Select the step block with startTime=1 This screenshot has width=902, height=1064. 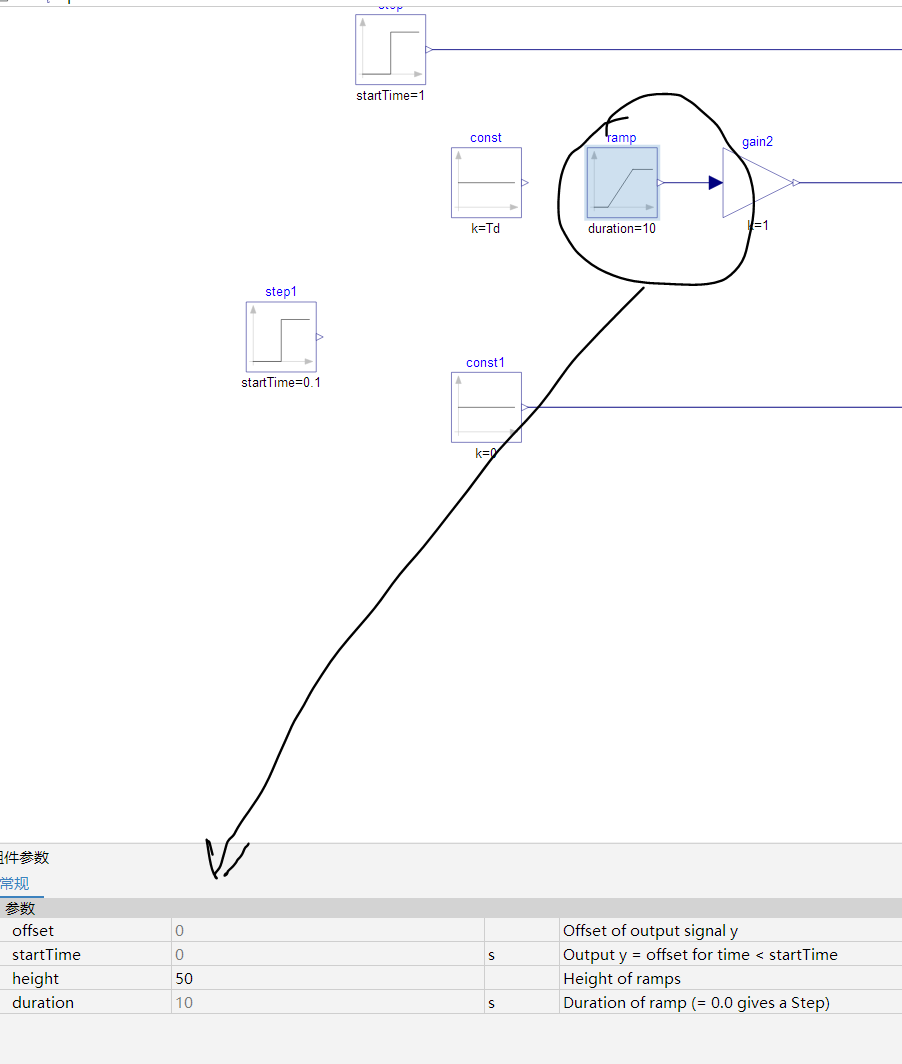pos(390,50)
